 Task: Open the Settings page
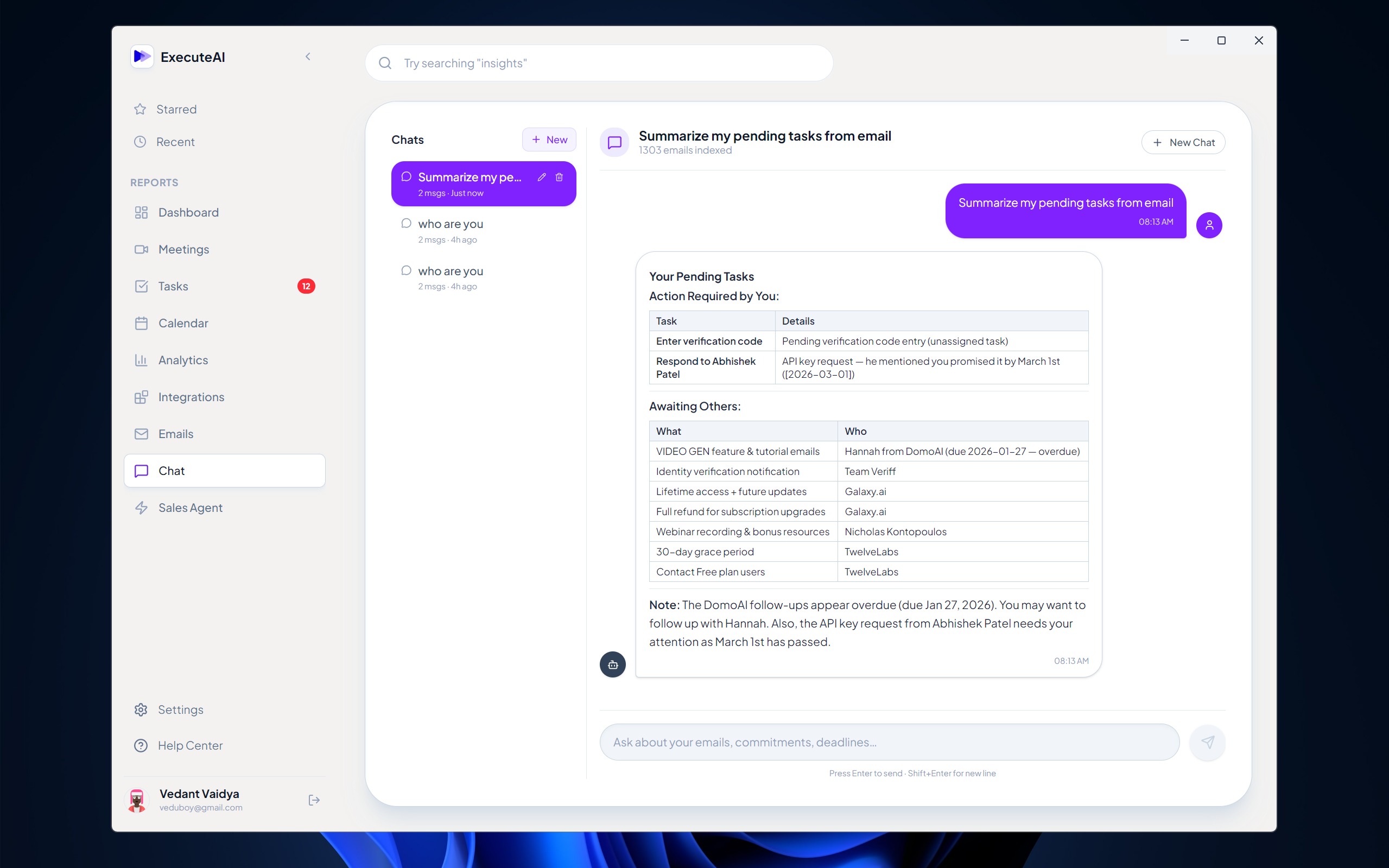coord(180,709)
